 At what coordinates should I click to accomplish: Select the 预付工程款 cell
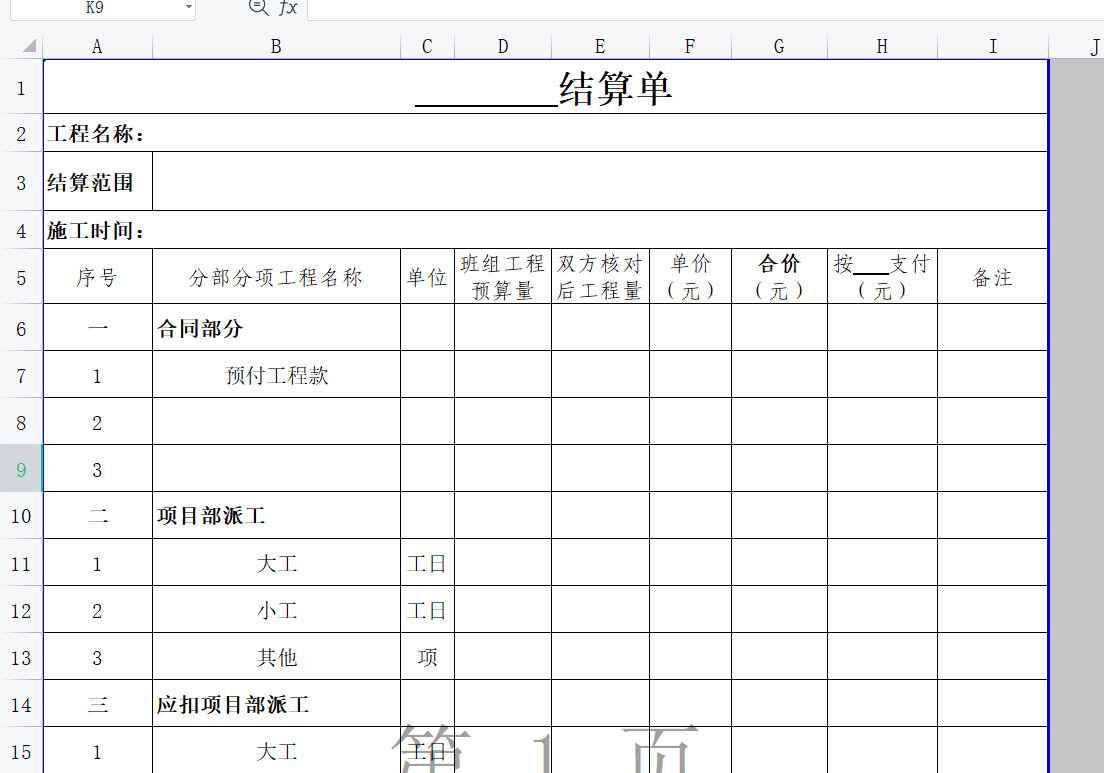(277, 376)
